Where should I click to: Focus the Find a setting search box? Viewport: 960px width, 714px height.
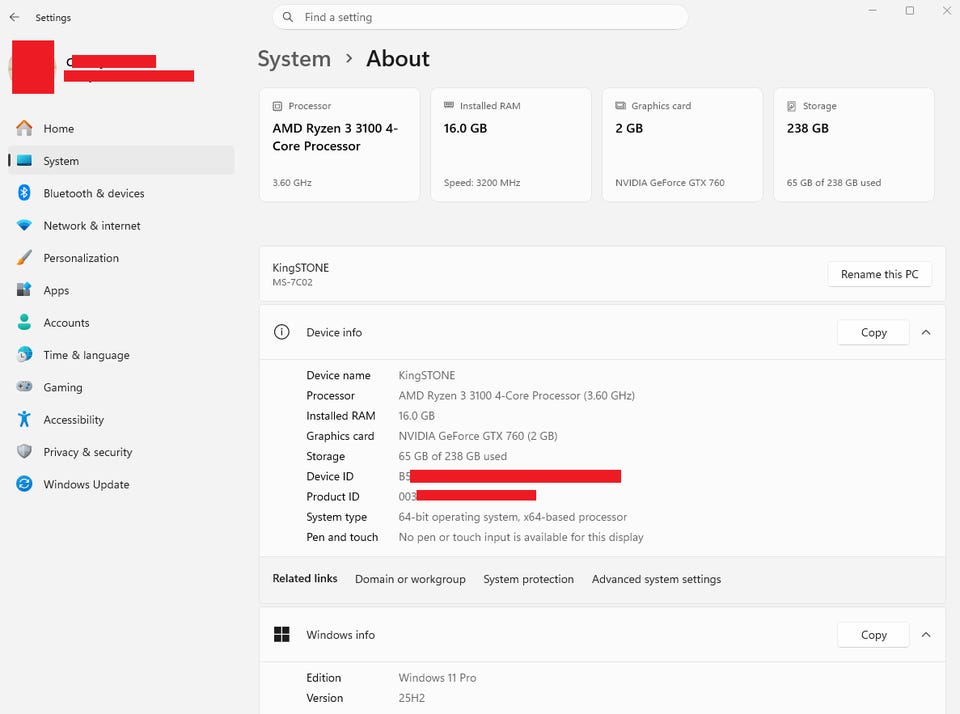click(480, 17)
